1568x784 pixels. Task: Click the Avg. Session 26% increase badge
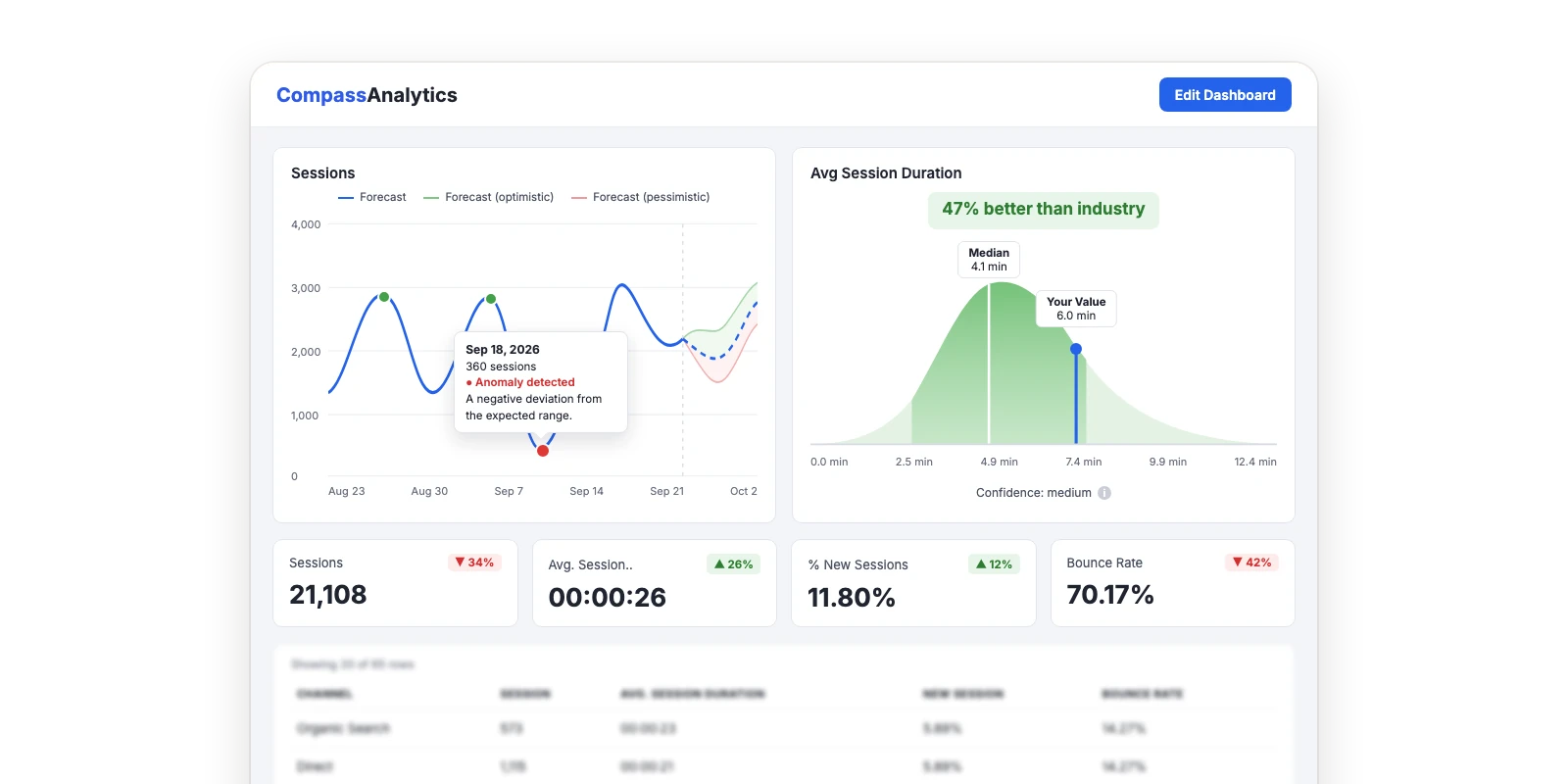734,564
